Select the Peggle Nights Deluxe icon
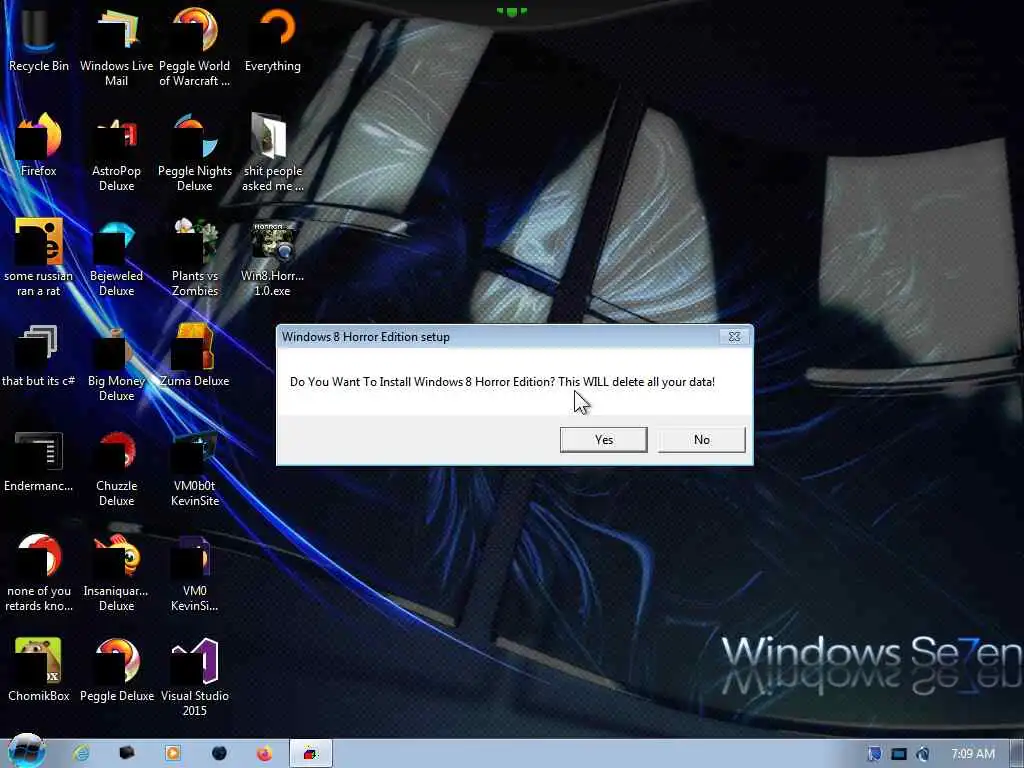The height and width of the screenshot is (768, 1024). pyautogui.click(x=195, y=152)
